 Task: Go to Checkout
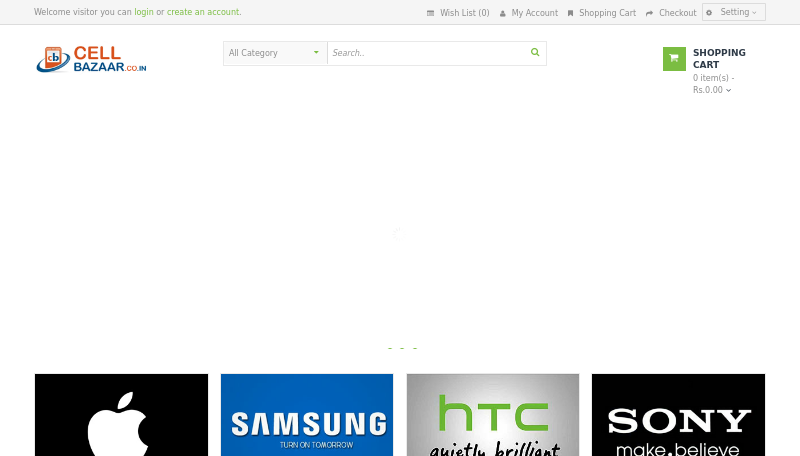(678, 13)
